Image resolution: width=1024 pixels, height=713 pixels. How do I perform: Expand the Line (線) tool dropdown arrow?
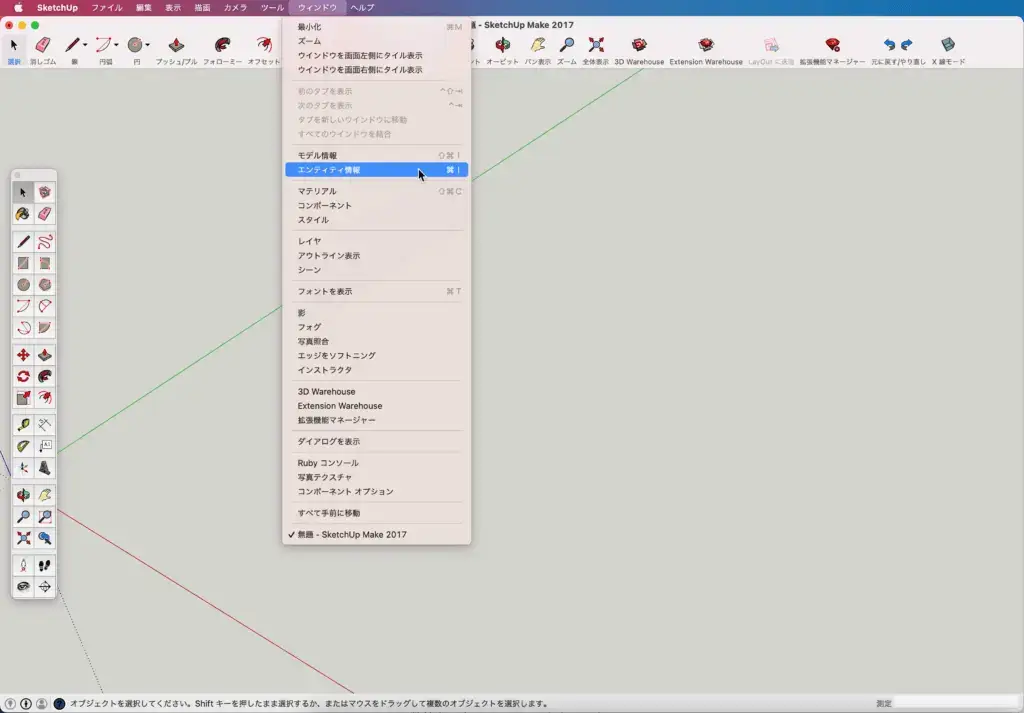85,45
